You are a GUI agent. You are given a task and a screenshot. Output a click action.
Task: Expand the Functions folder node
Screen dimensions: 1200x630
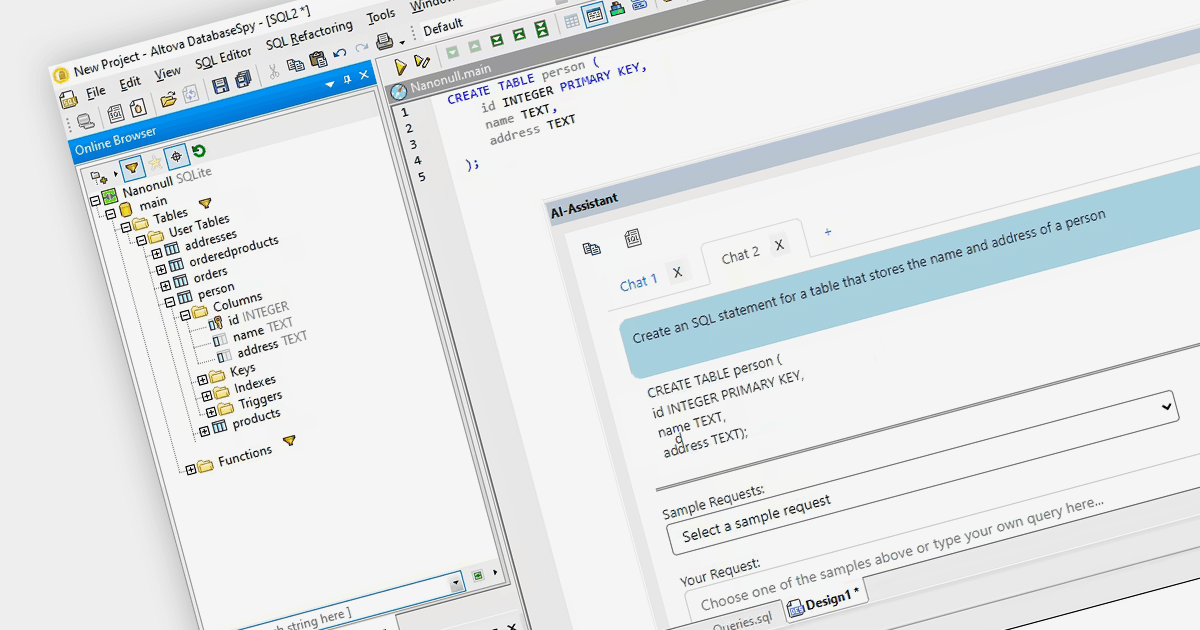pos(191,469)
